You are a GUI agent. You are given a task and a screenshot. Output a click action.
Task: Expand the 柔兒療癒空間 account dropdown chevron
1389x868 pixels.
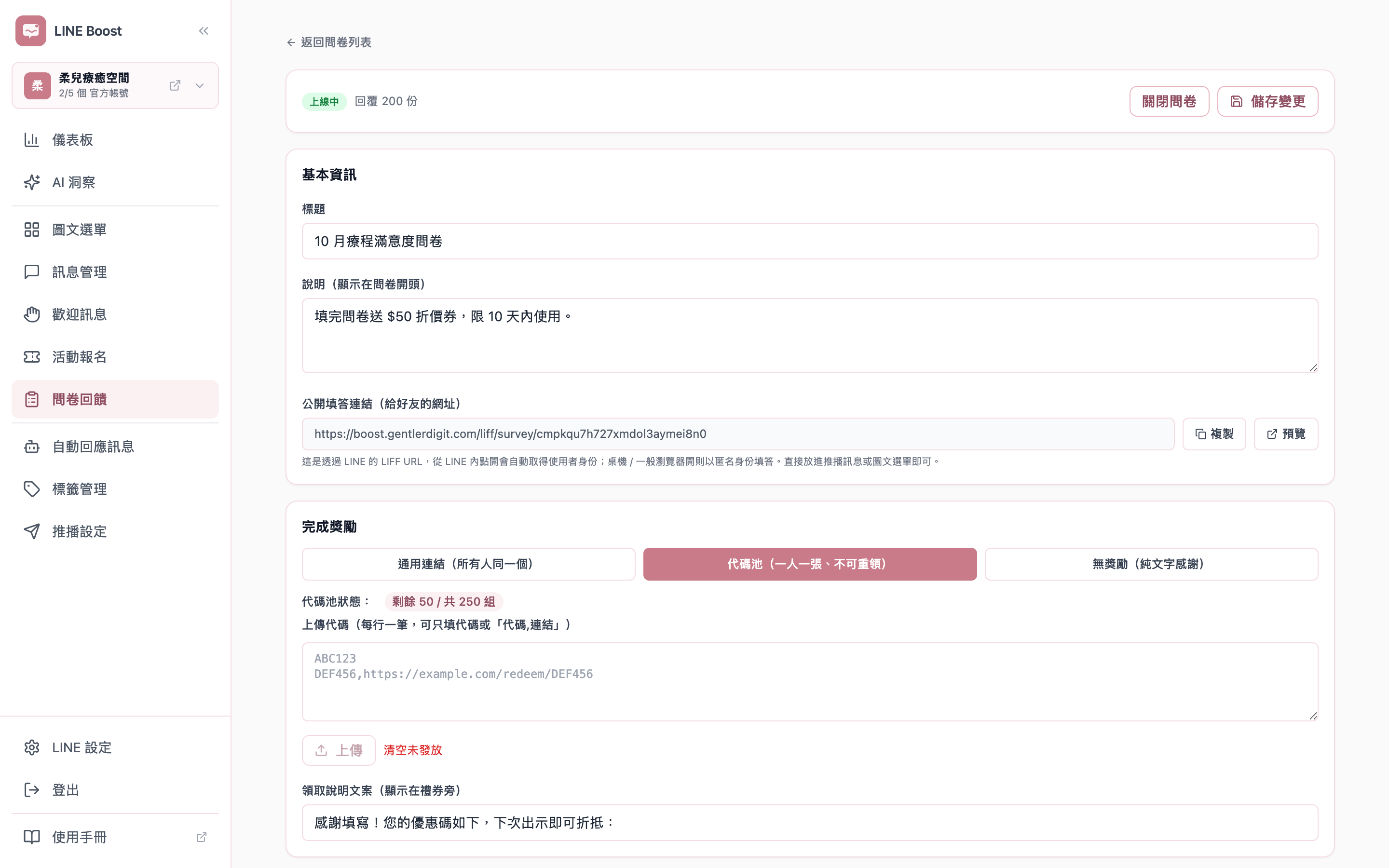click(x=200, y=85)
